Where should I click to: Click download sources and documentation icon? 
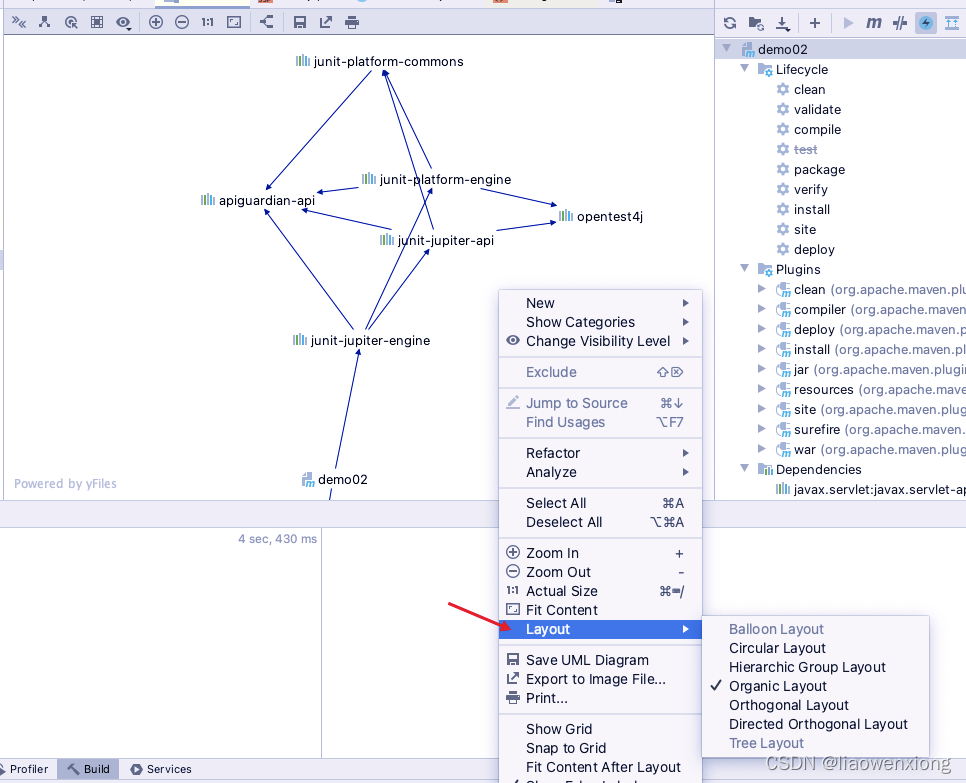click(x=782, y=23)
